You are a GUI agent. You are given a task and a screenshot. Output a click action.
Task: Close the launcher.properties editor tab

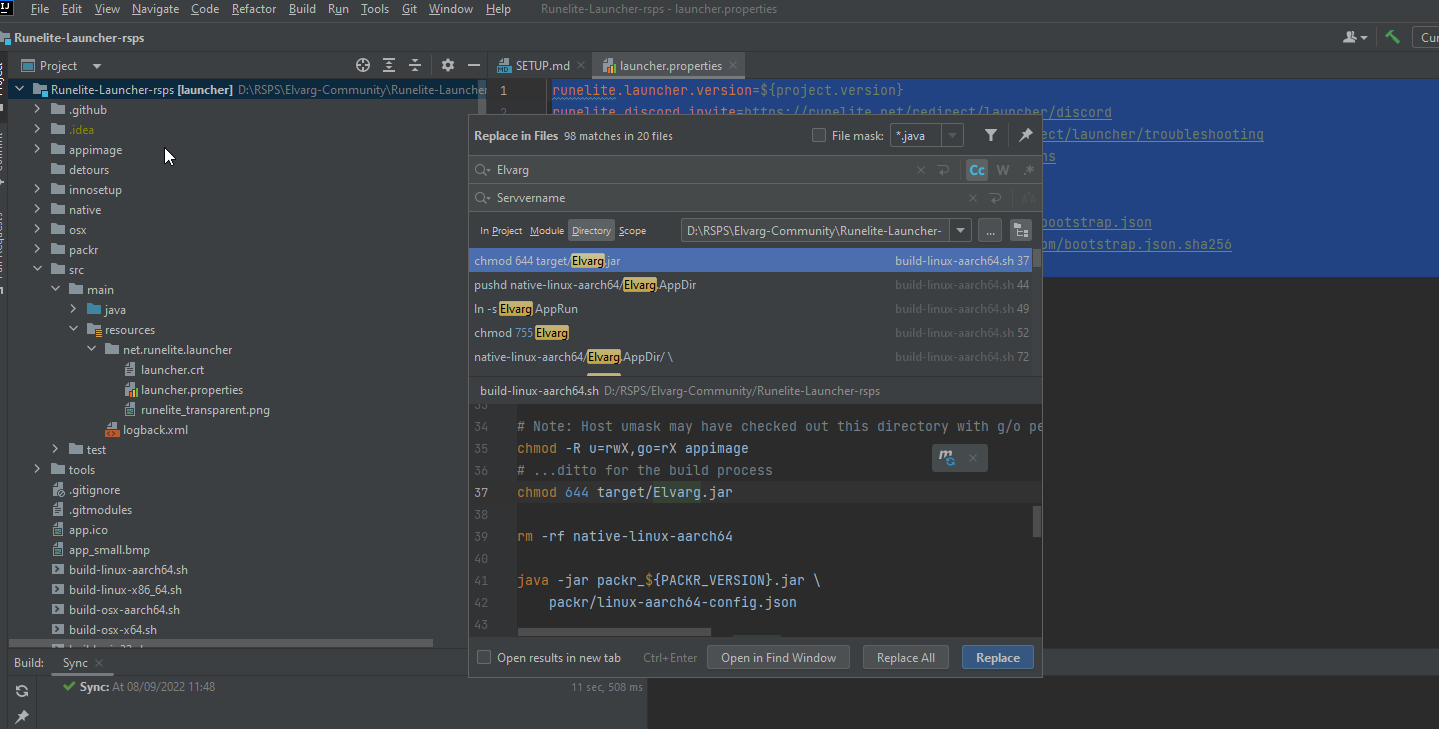734,66
